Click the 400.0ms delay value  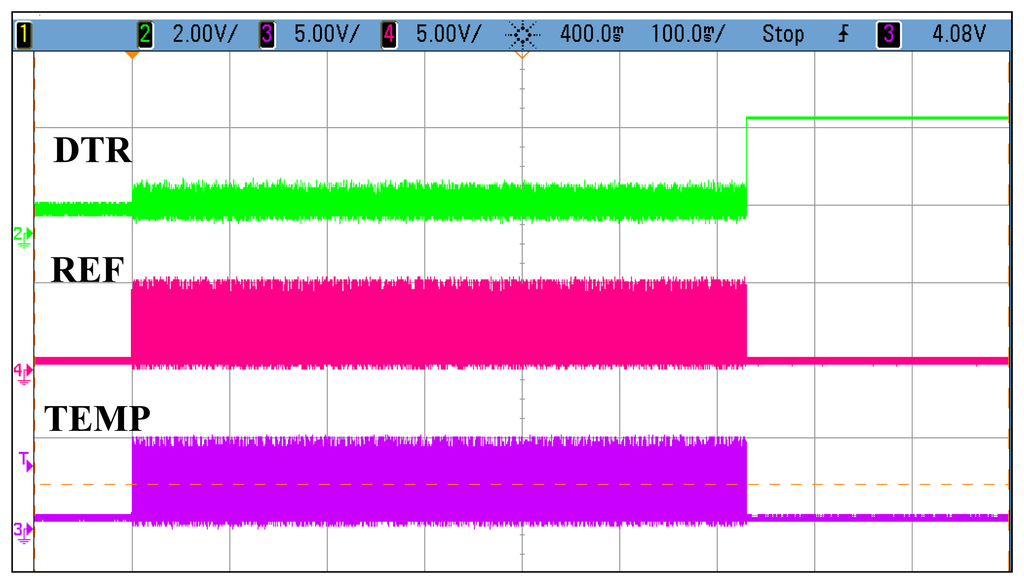[x=592, y=36]
